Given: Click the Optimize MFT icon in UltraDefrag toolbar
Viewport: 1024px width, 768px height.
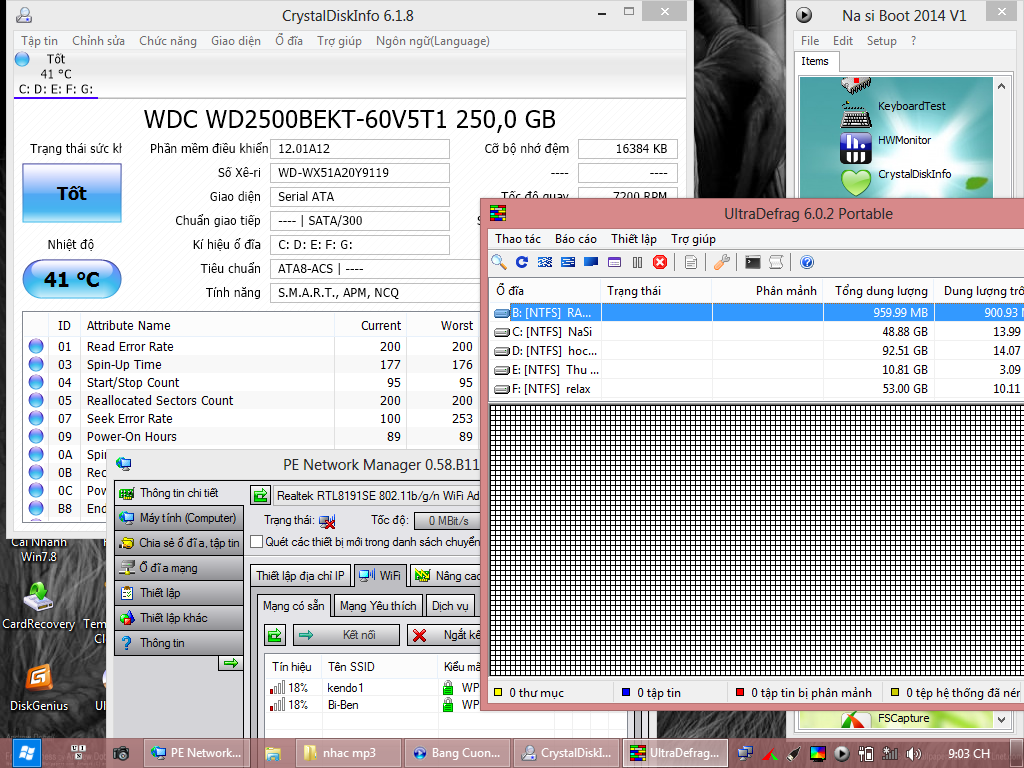Looking at the screenshot, I should pos(615,262).
